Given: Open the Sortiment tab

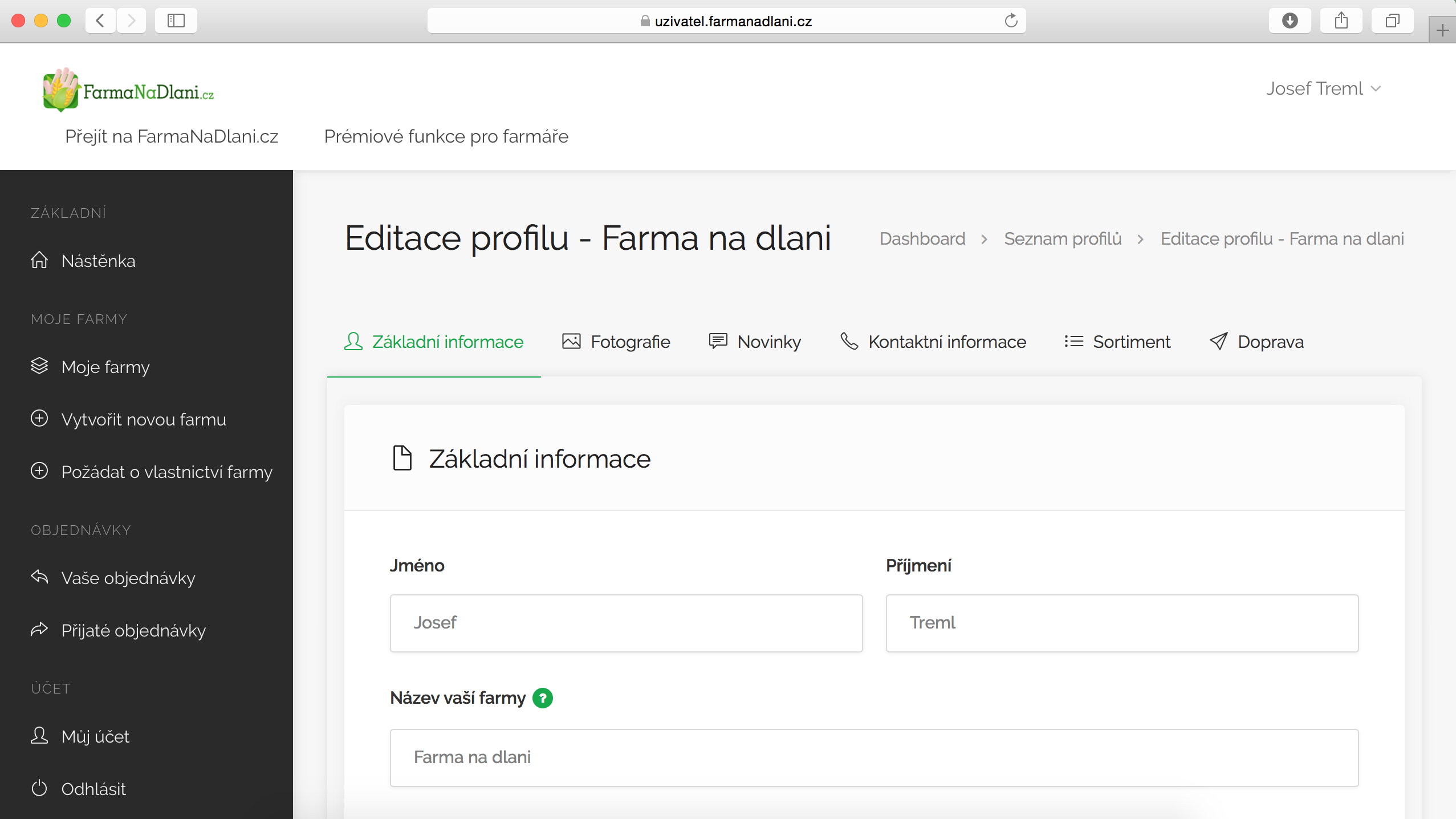Looking at the screenshot, I should tap(1117, 342).
